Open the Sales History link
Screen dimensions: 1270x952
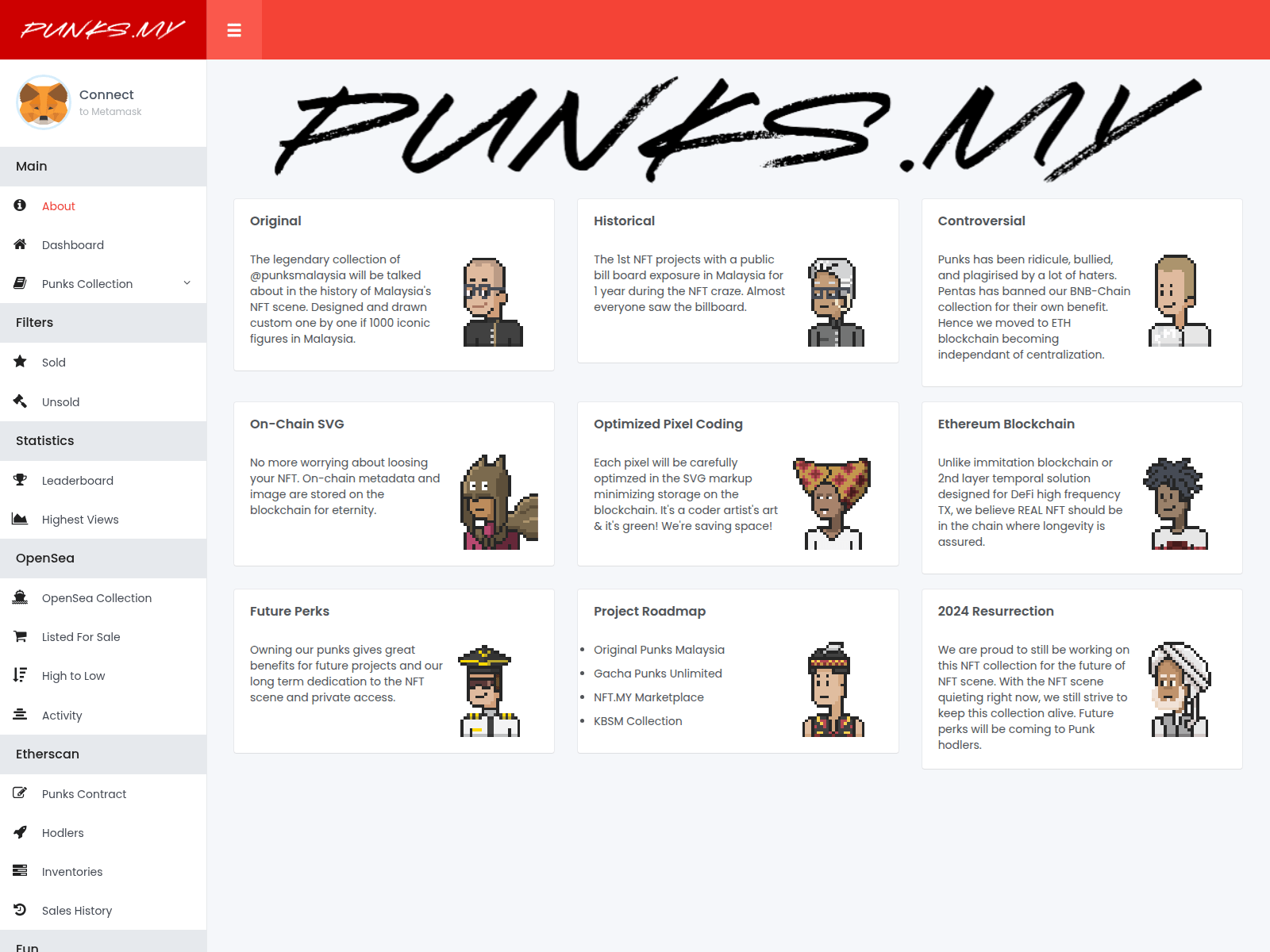coord(103,911)
